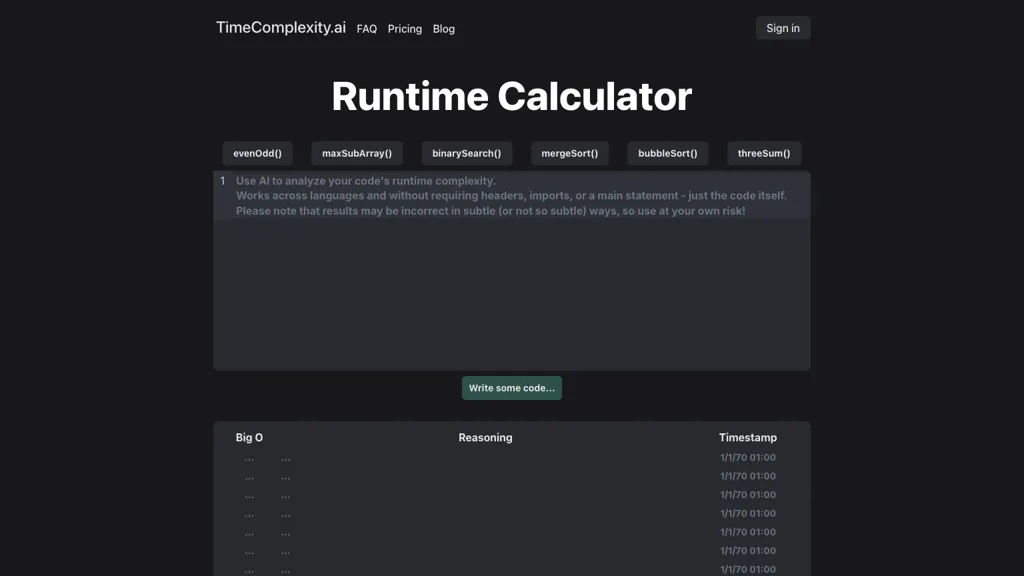The width and height of the screenshot is (1024, 576).
Task: Load the binarySearch() example snippet
Action: click(466, 153)
